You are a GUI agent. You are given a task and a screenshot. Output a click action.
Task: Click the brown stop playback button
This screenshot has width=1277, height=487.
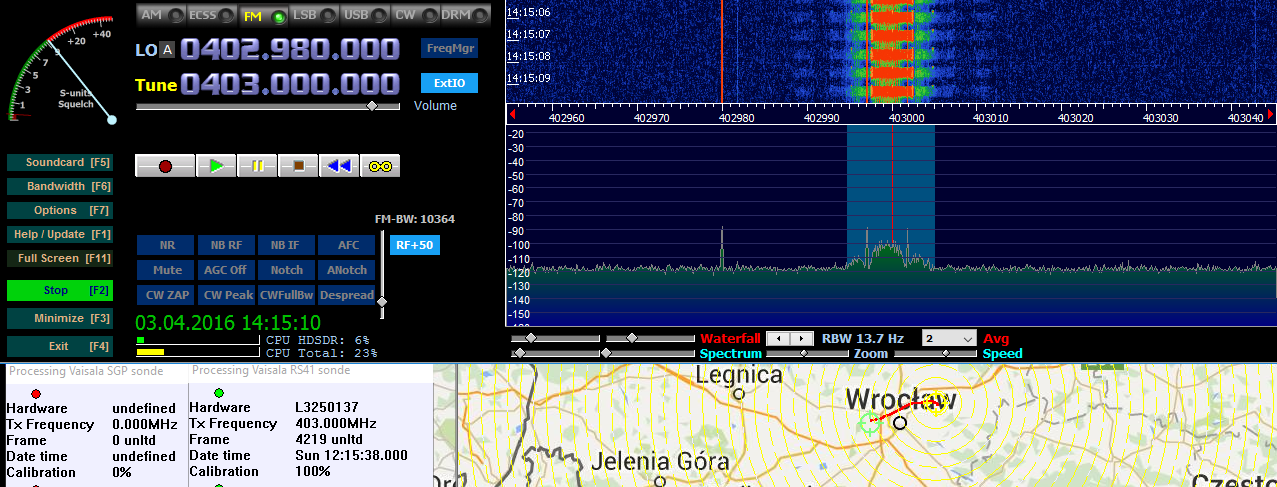click(298, 166)
